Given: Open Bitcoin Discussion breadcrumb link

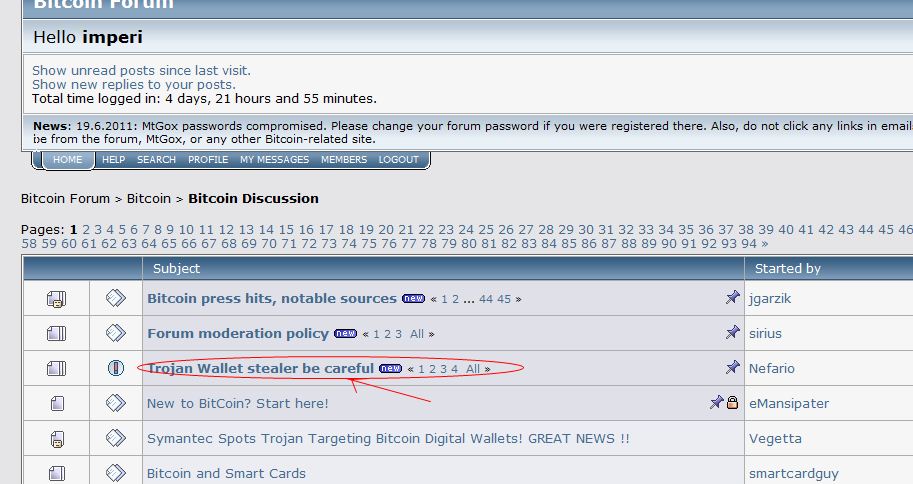Looking at the screenshot, I should click(x=253, y=199).
